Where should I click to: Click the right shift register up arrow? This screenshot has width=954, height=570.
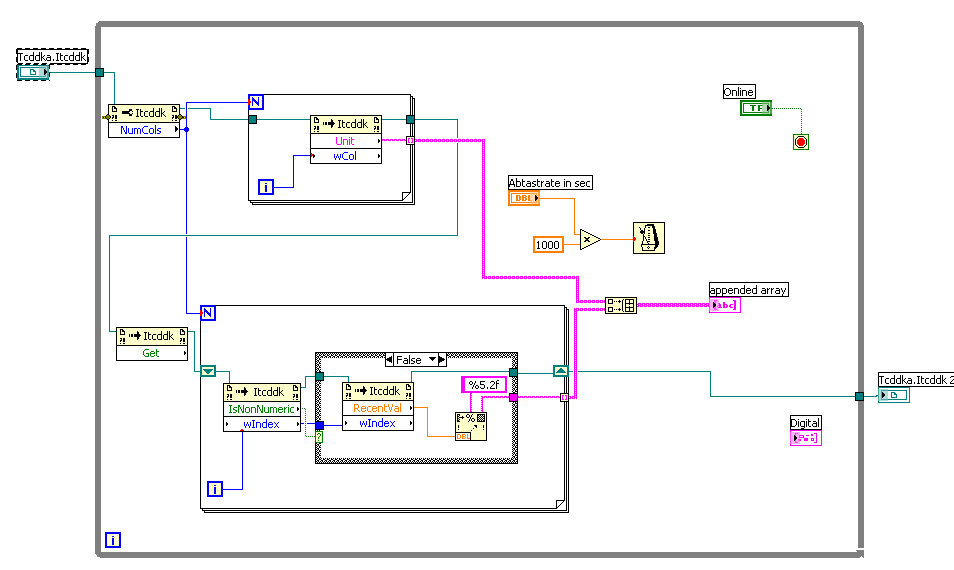(560, 370)
